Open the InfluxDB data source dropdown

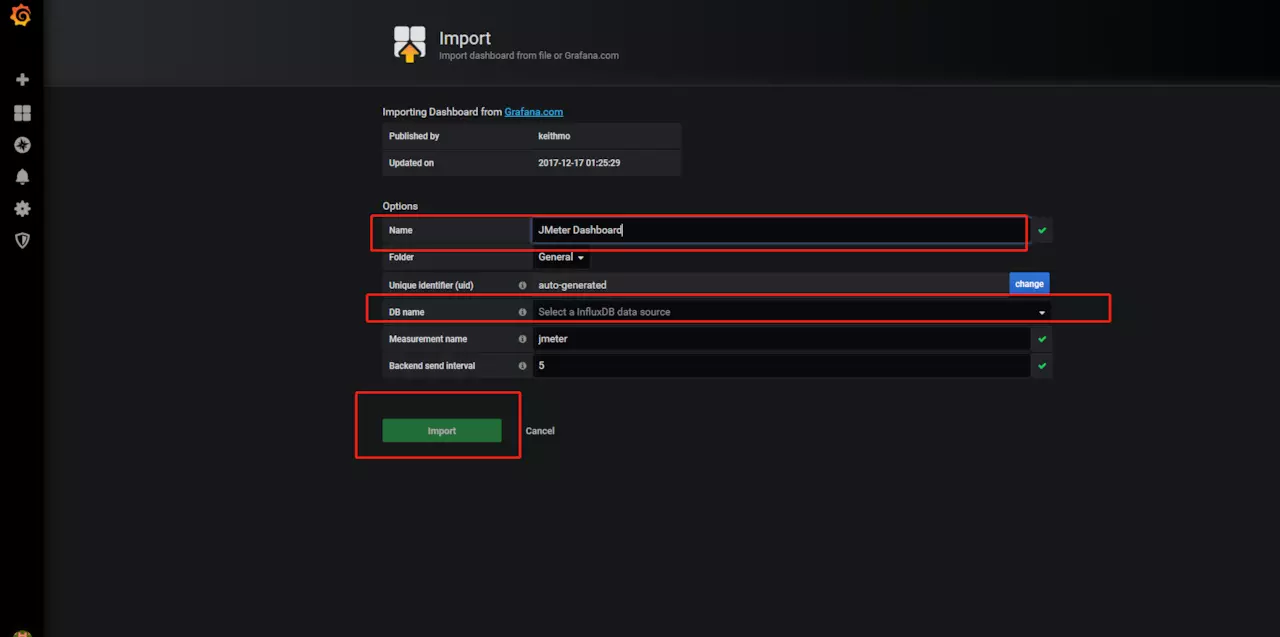tap(791, 312)
